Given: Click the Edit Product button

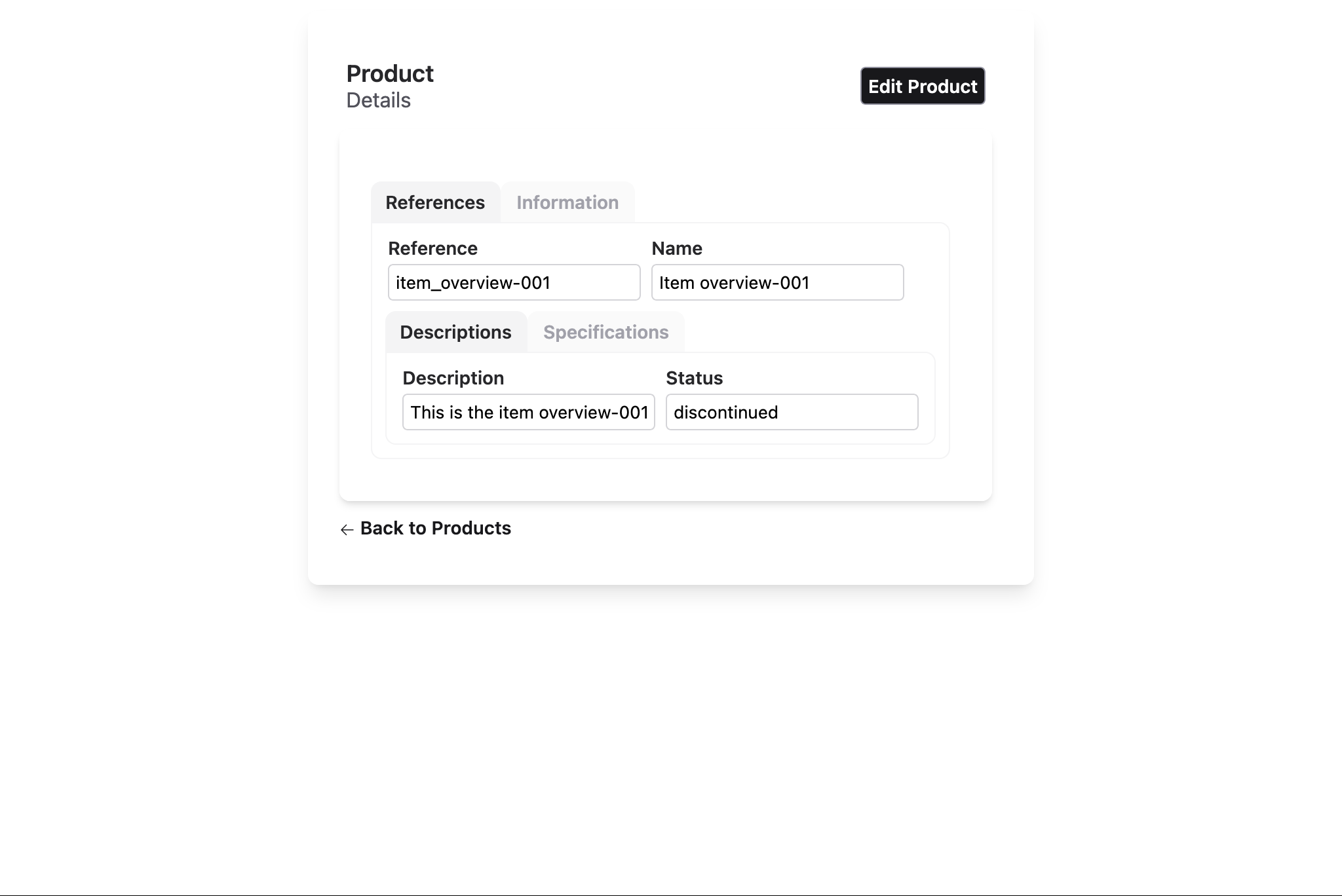Looking at the screenshot, I should pos(922,86).
